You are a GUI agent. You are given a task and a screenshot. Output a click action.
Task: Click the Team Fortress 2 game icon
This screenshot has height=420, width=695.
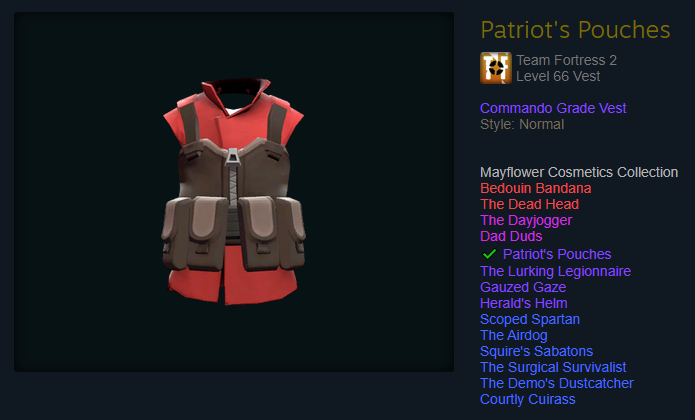point(496,68)
